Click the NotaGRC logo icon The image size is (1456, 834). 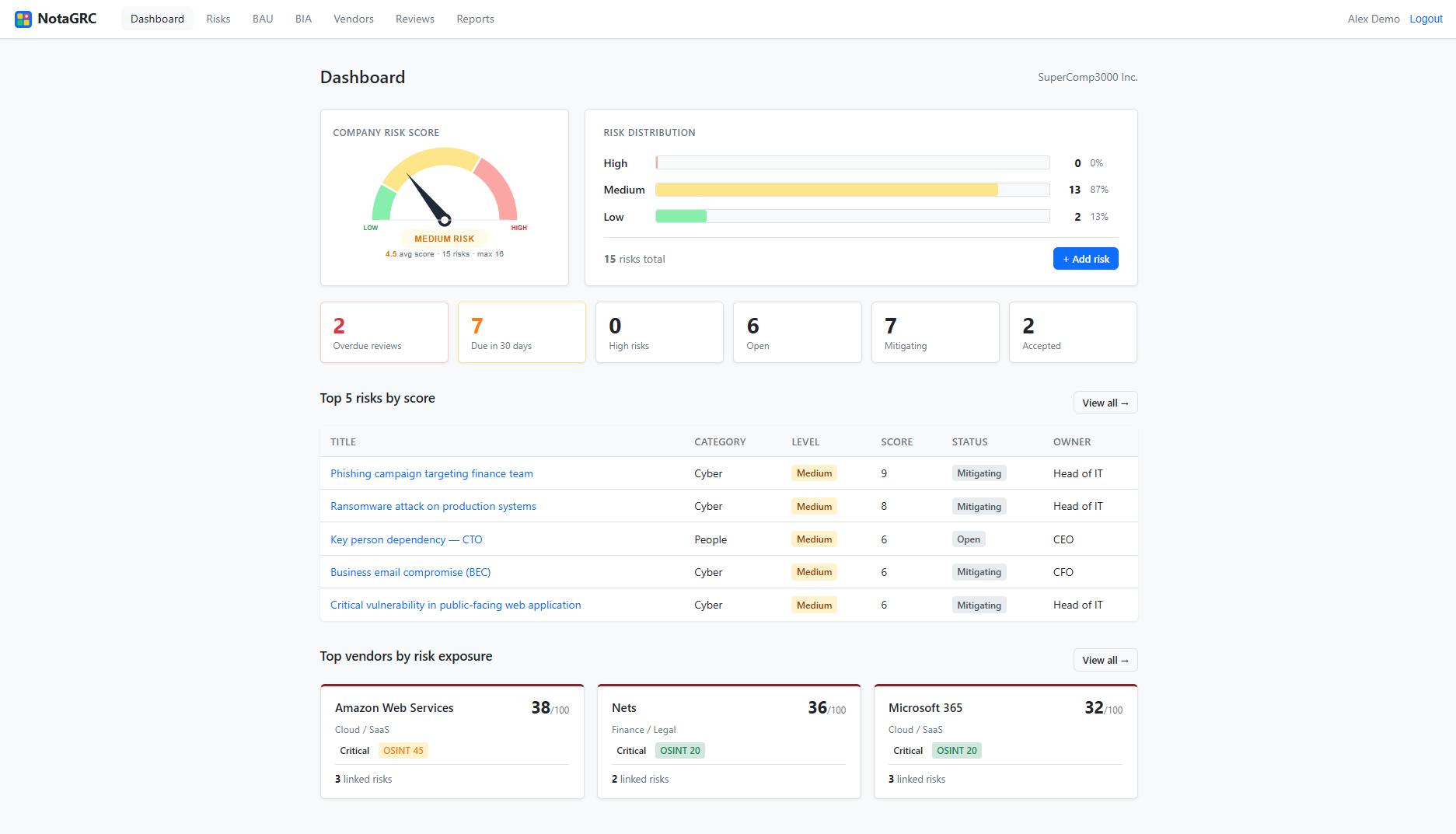click(23, 19)
